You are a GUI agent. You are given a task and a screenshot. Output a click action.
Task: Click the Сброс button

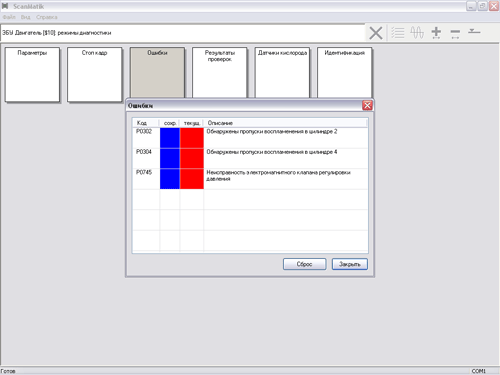click(x=304, y=264)
